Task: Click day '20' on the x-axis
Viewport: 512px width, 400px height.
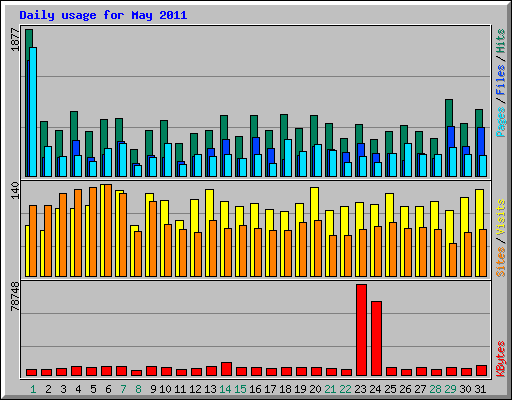Action: pos(315,389)
